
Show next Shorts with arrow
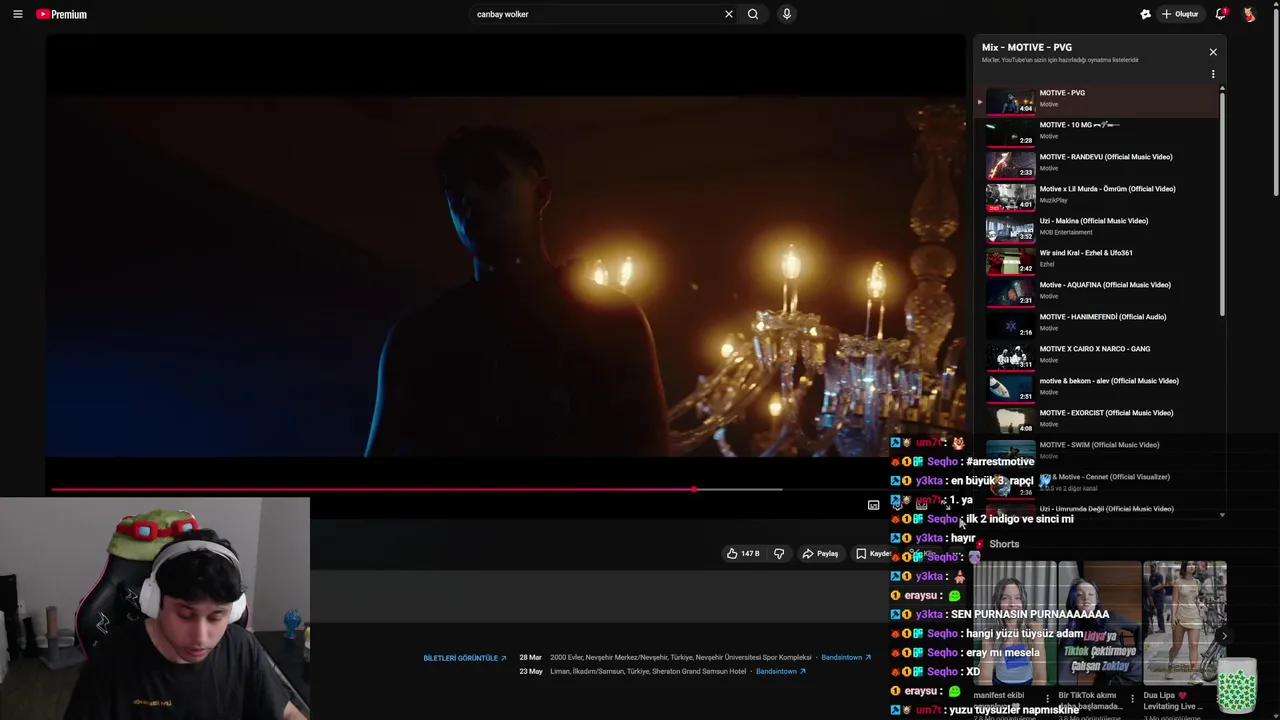1224,636
